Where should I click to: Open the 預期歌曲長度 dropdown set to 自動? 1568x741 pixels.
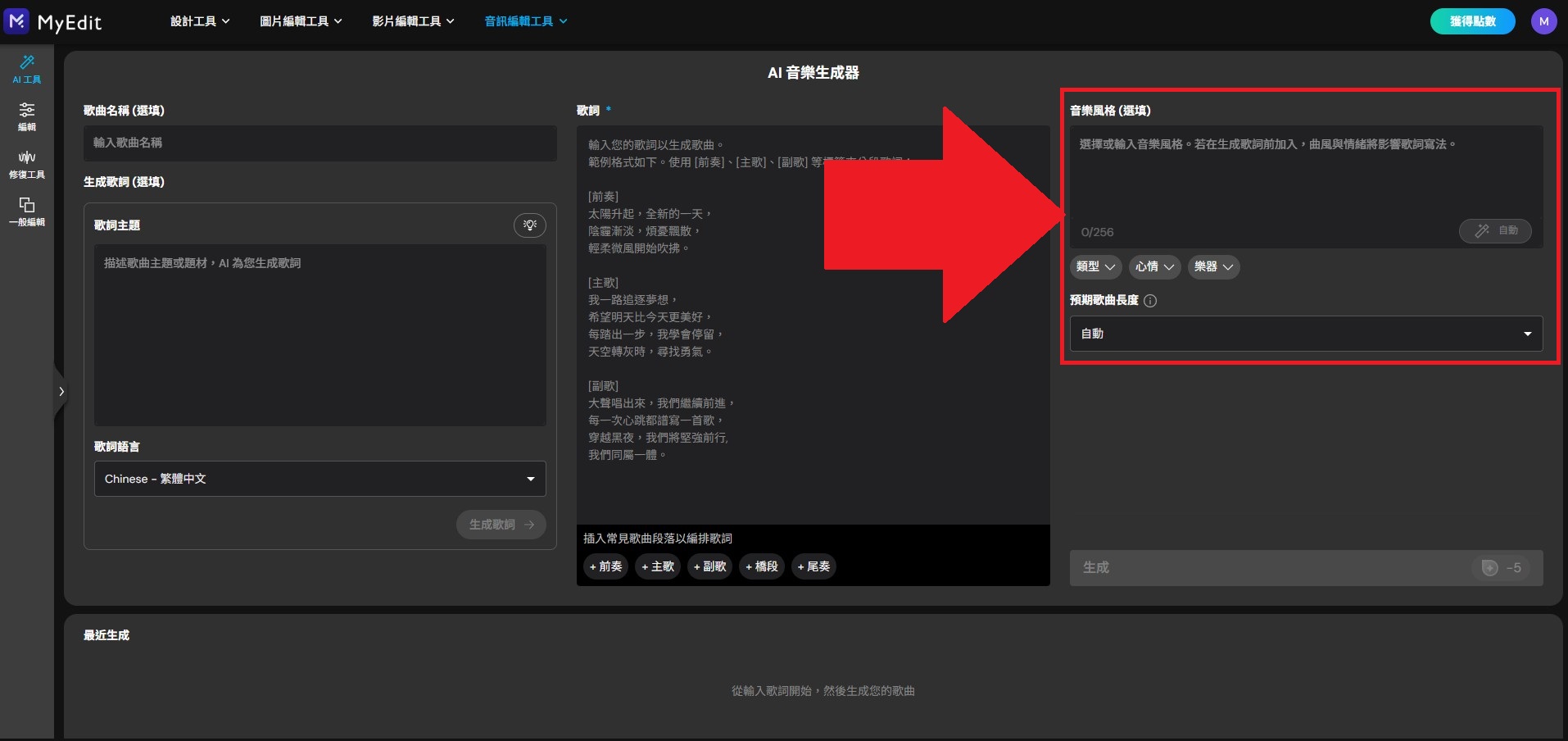tap(1306, 334)
